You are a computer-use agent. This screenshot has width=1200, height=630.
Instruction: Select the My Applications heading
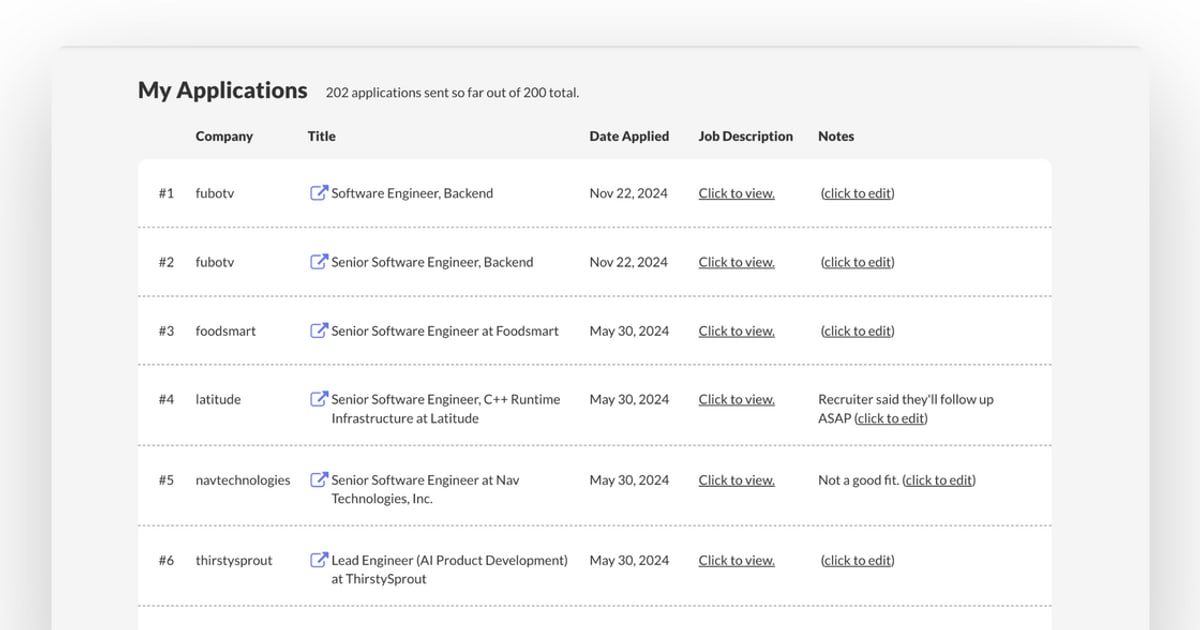coord(222,90)
